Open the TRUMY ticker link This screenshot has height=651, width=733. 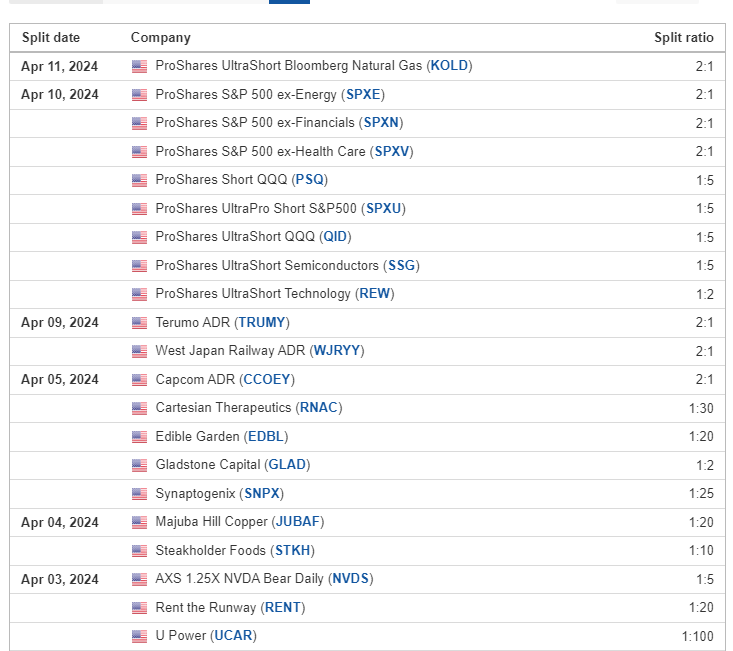[262, 322]
